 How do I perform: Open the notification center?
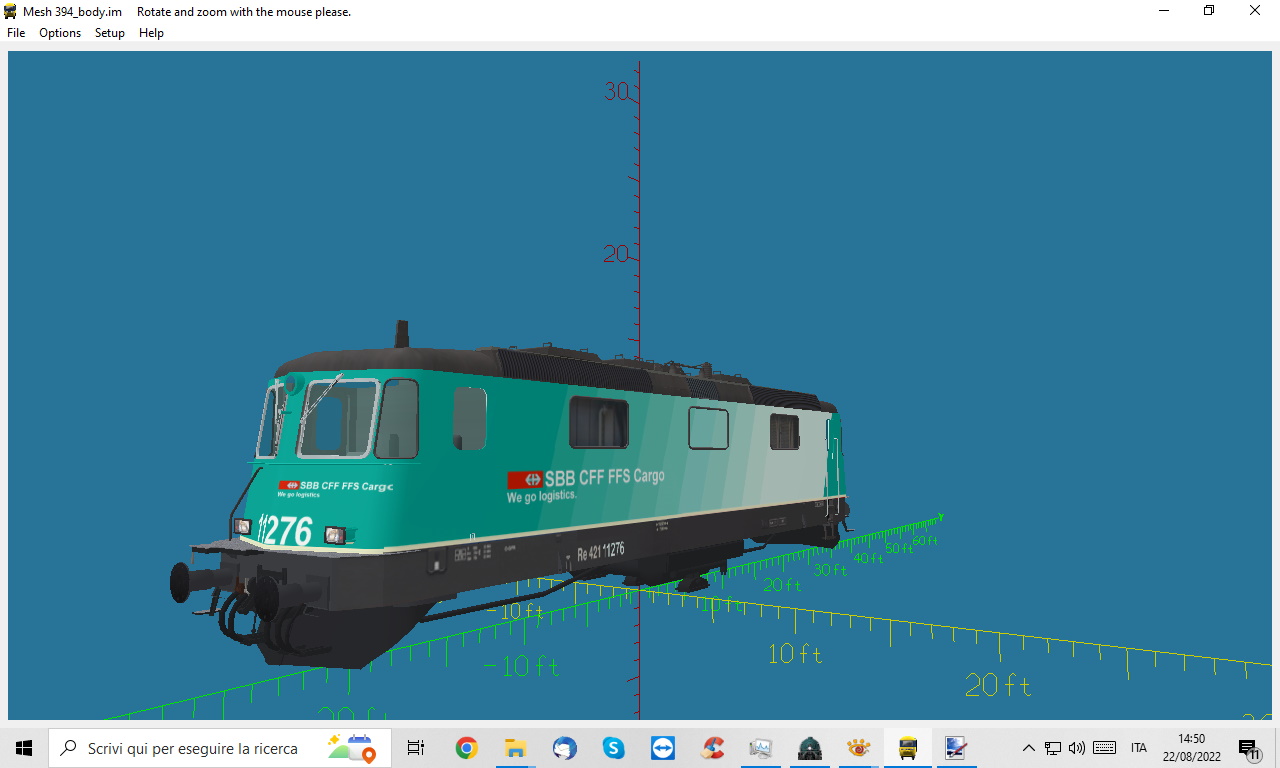(1249, 748)
